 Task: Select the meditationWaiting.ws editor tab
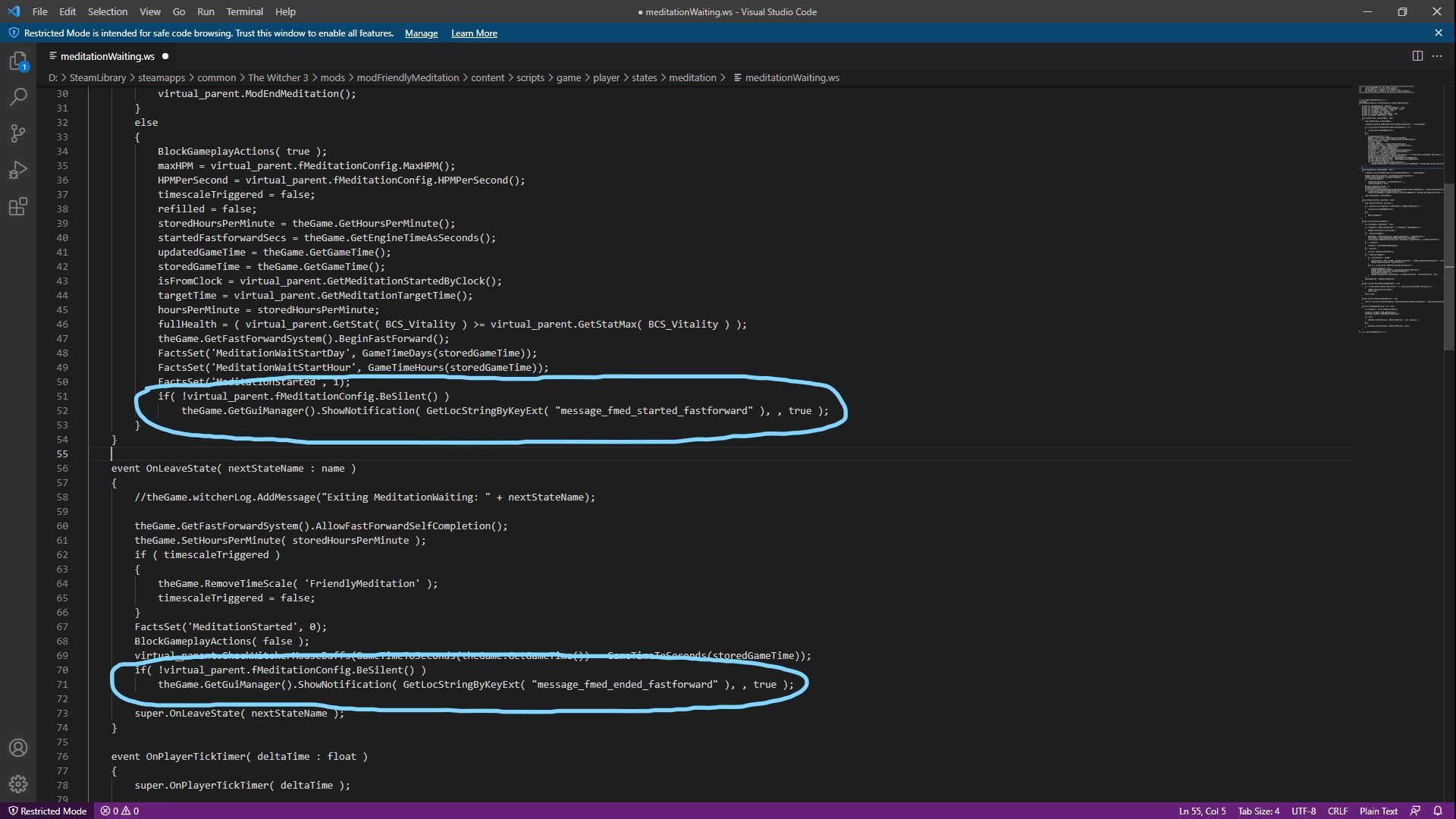click(107, 56)
